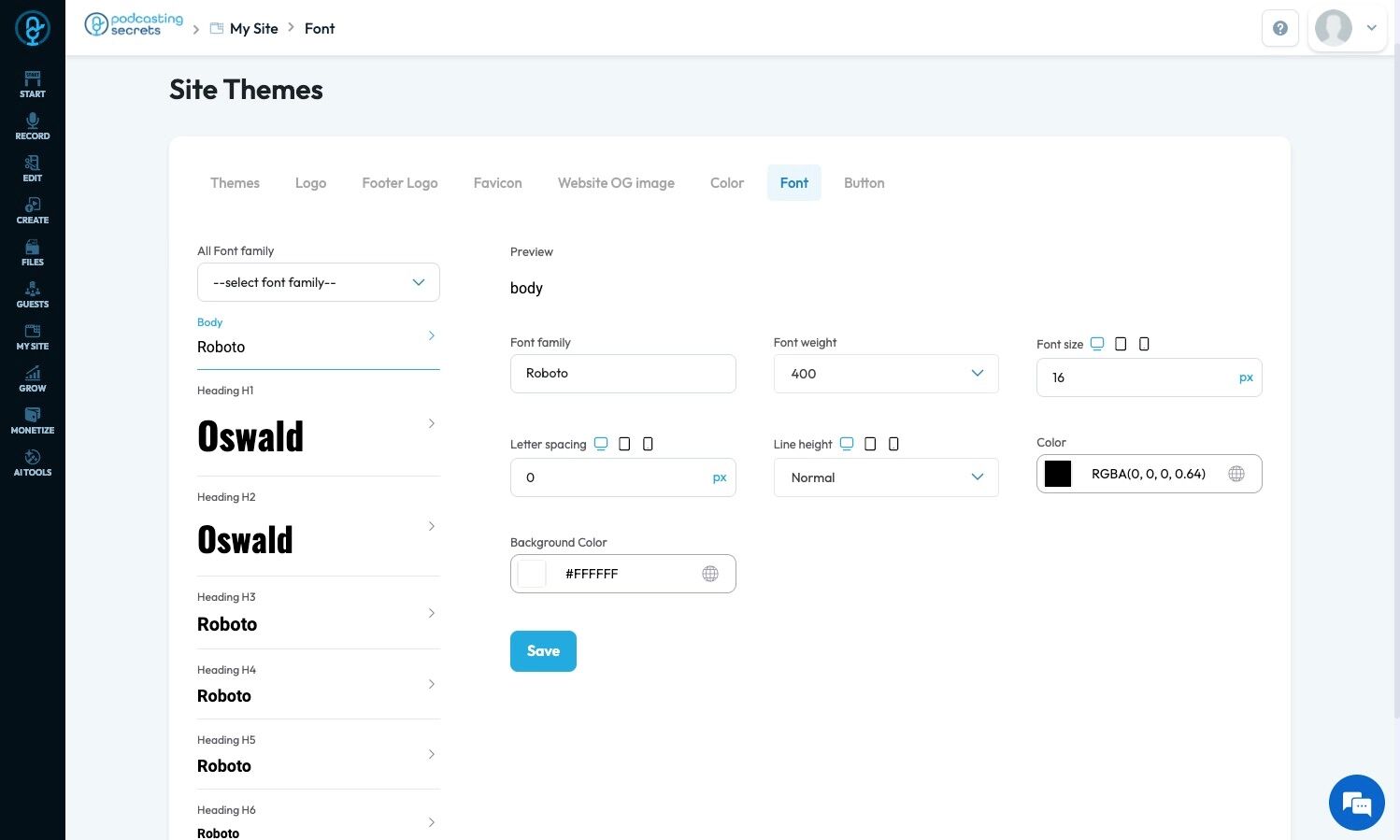Open the Color tab

point(727,183)
